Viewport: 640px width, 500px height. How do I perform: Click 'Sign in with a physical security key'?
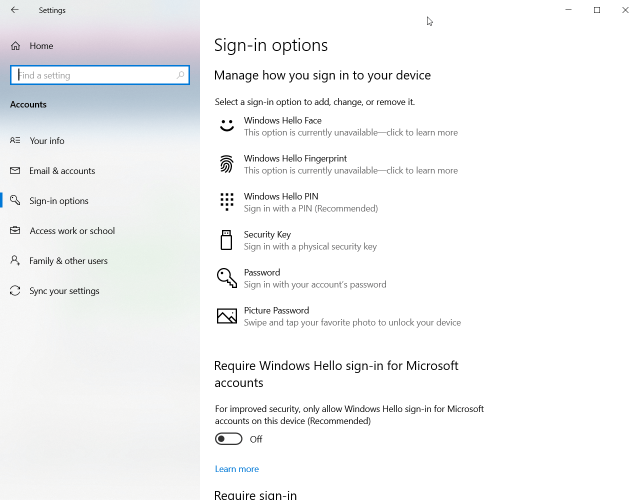tap(310, 247)
